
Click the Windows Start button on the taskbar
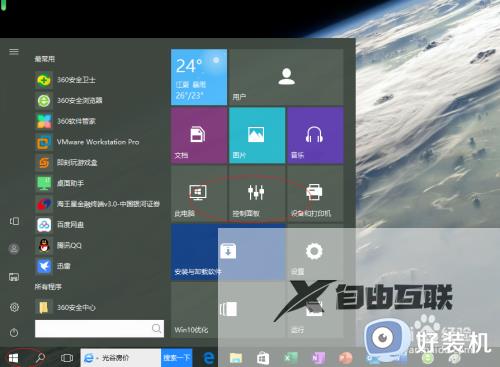13,358
